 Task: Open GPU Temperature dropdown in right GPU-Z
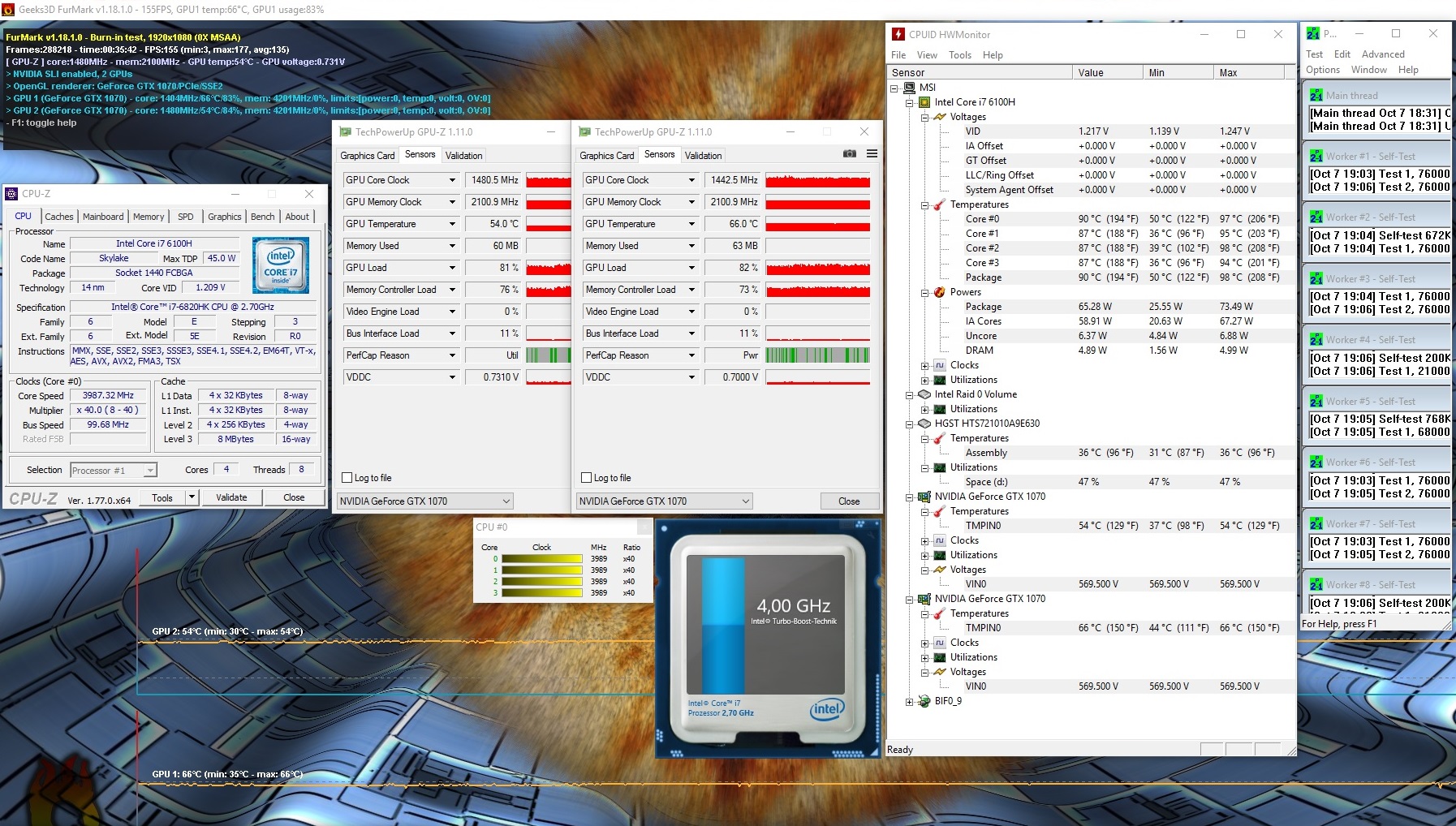click(691, 224)
